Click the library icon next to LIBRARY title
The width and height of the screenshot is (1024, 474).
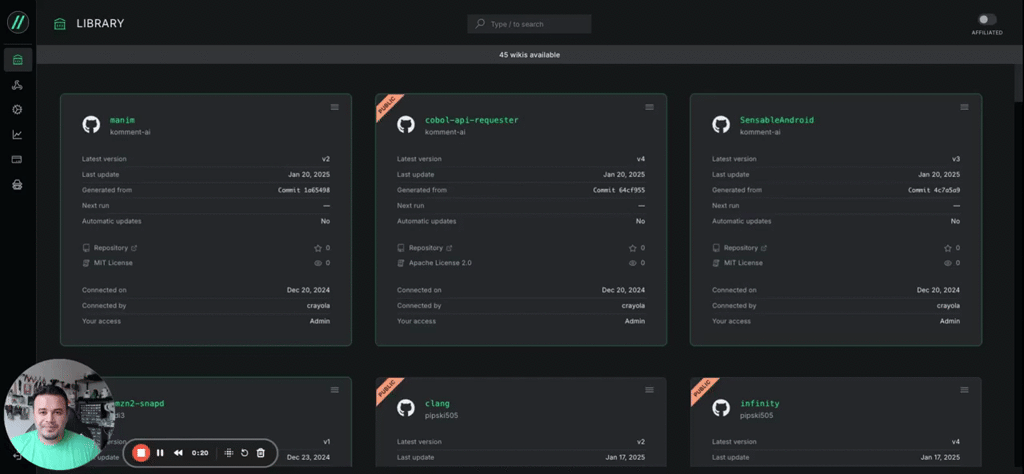click(59, 24)
